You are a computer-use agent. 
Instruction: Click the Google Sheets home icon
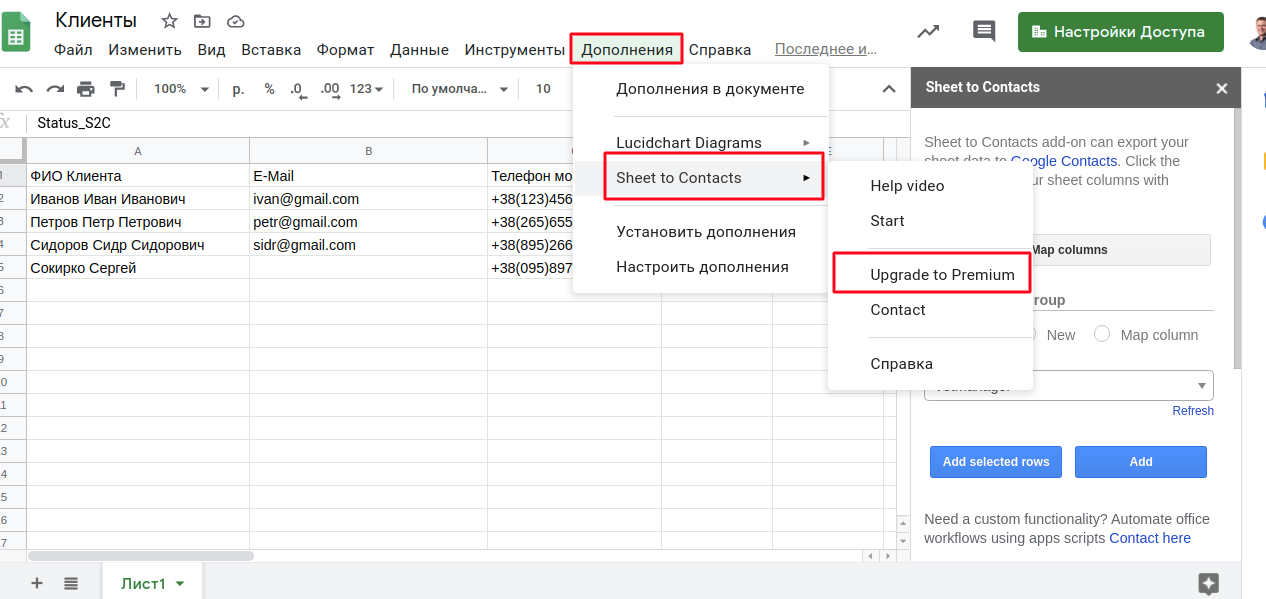(x=16, y=33)
